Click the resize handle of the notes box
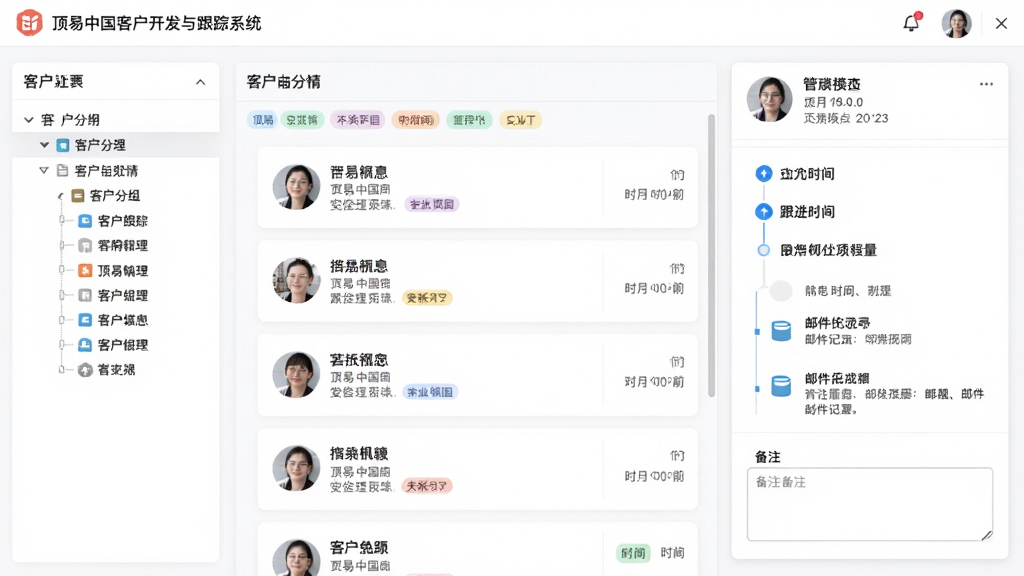The height and width of the screenshot is (576, 1024). coord(987,535)
